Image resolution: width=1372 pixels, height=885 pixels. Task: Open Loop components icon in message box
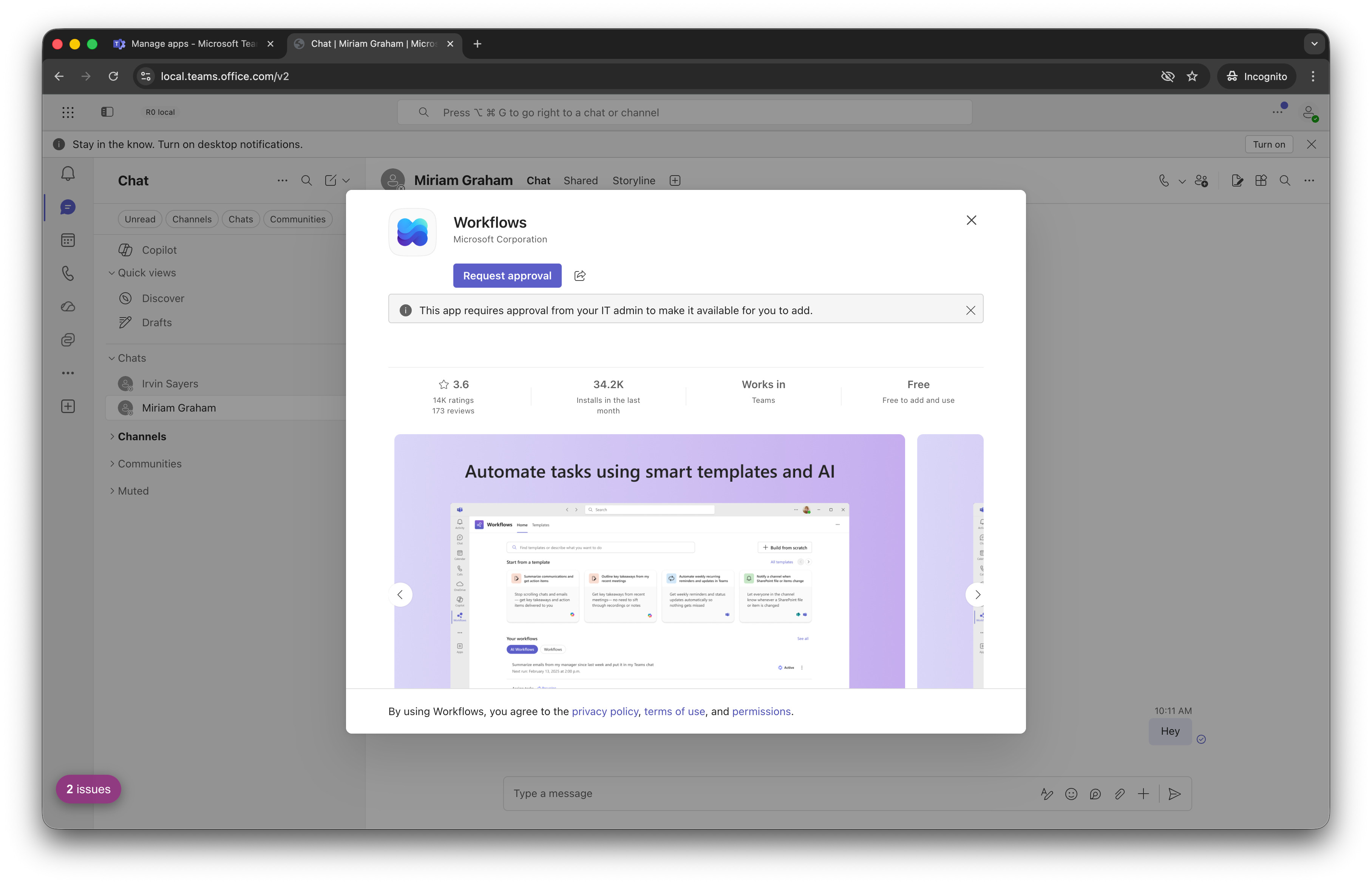1095,794
